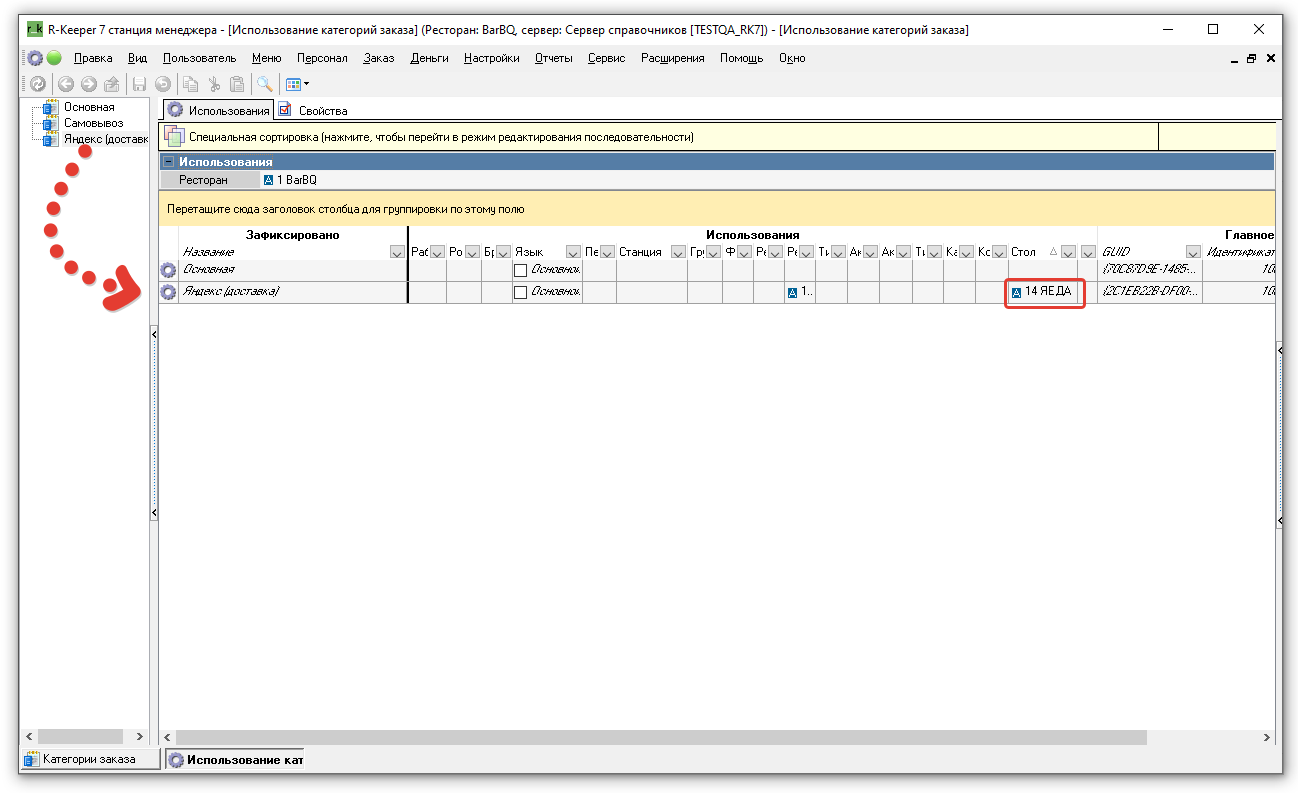This screenshot has height=793, width=1298.
Task: Click the Стол column header
Action: coord(1023,252)
